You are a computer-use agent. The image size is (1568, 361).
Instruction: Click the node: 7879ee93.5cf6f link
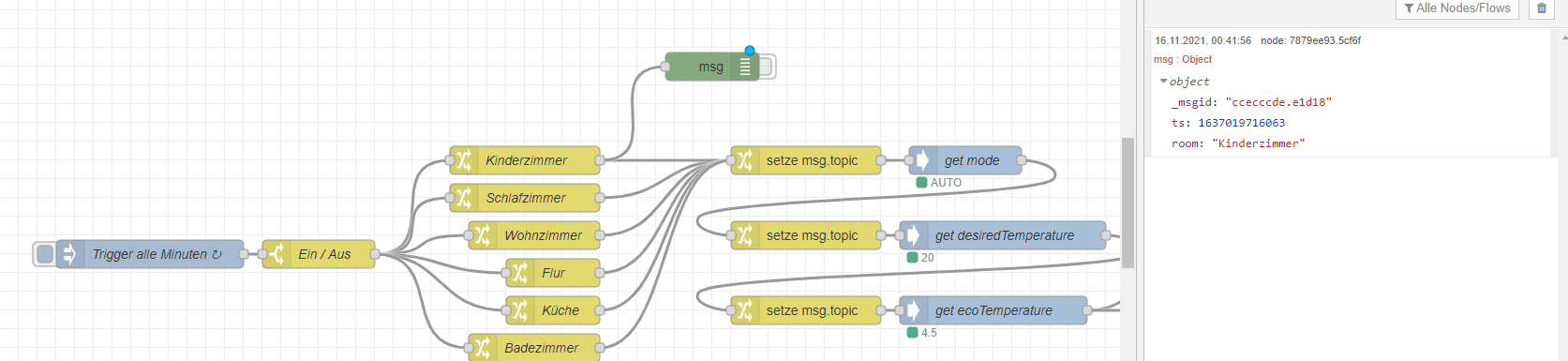1310,40
